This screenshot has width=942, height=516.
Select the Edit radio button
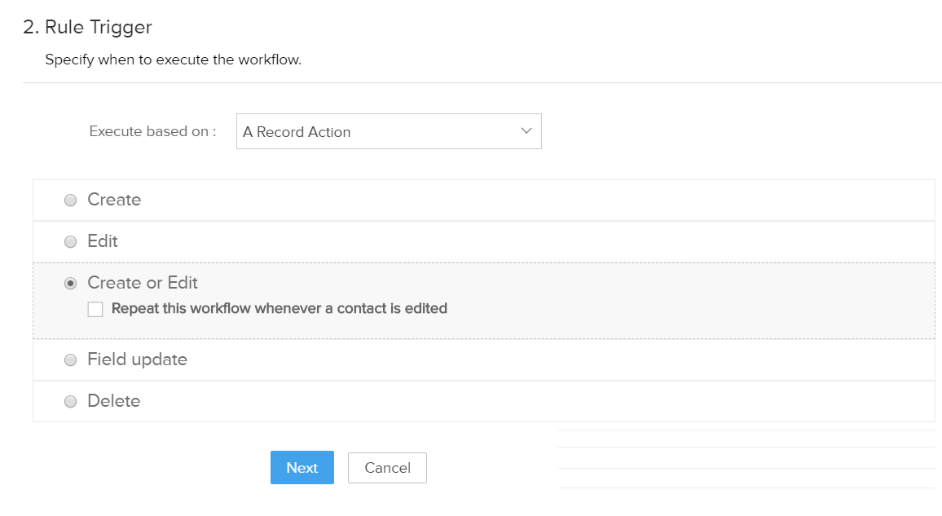click(70, 241)
